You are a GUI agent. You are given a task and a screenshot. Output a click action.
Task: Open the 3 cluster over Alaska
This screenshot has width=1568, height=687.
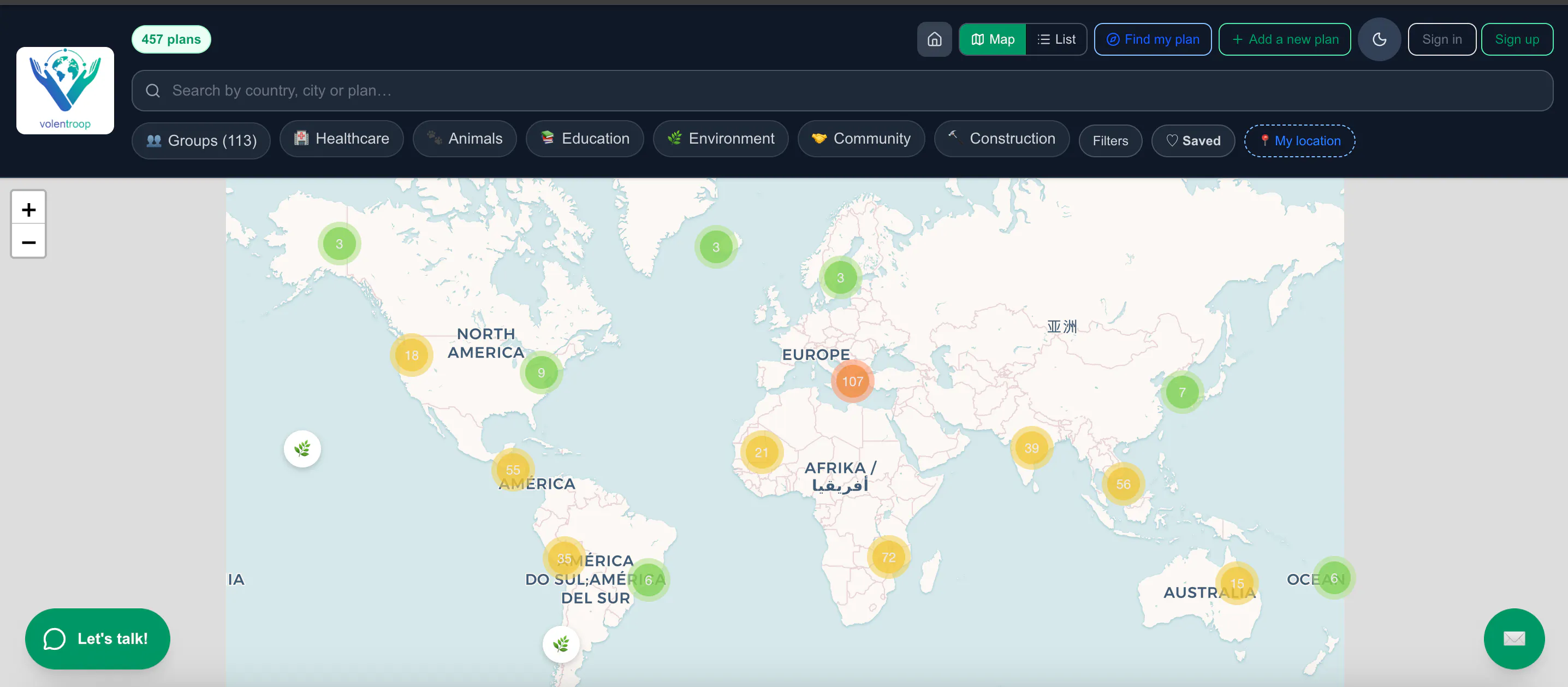click(339, 244)
